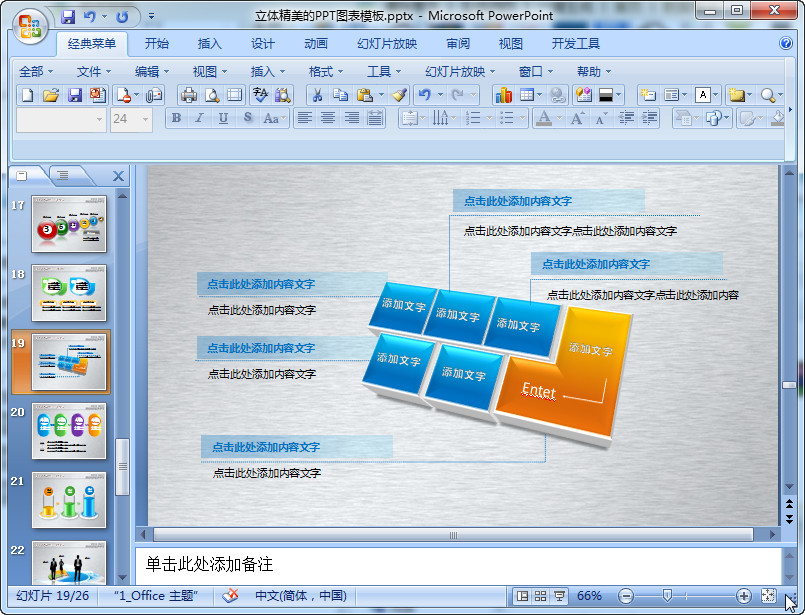Switch to Normal view in status bar
The width and height of the screenshot is (805, 615).
522,596
